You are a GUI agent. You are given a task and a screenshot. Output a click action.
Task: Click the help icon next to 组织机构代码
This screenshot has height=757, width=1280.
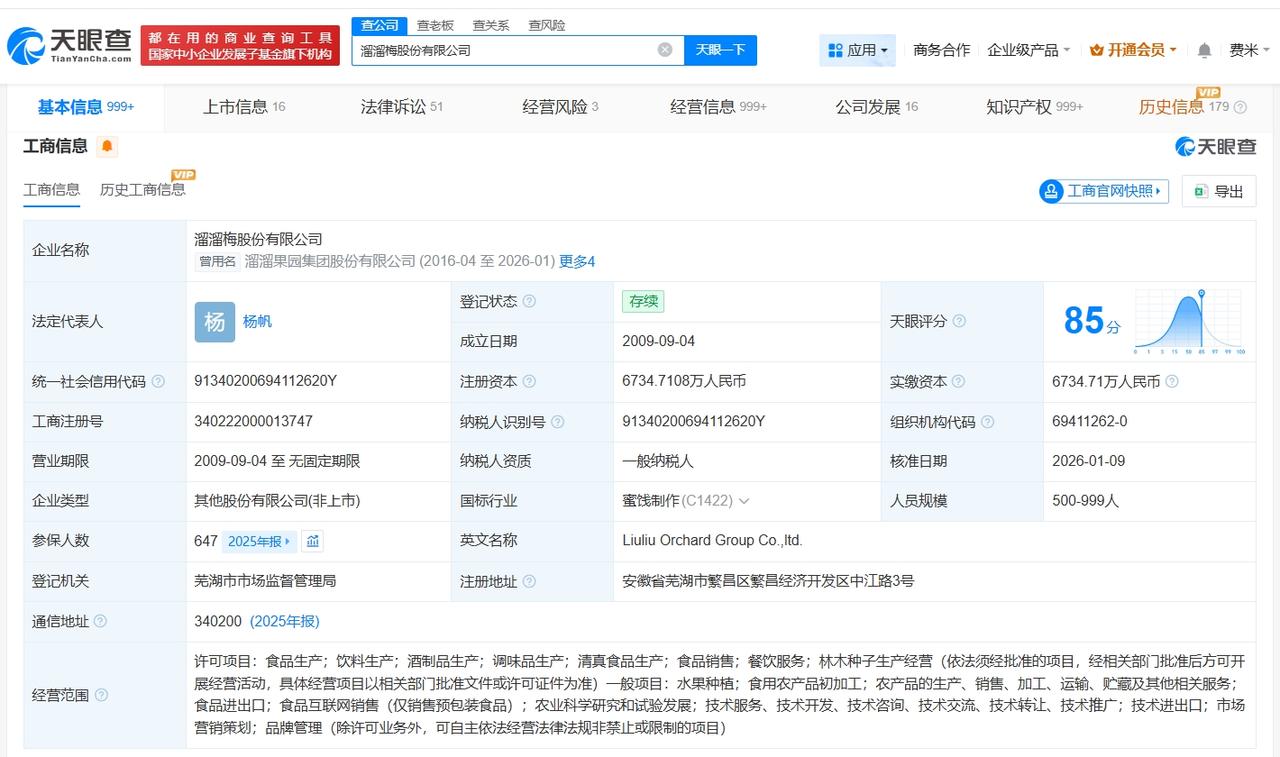point(988,422)
